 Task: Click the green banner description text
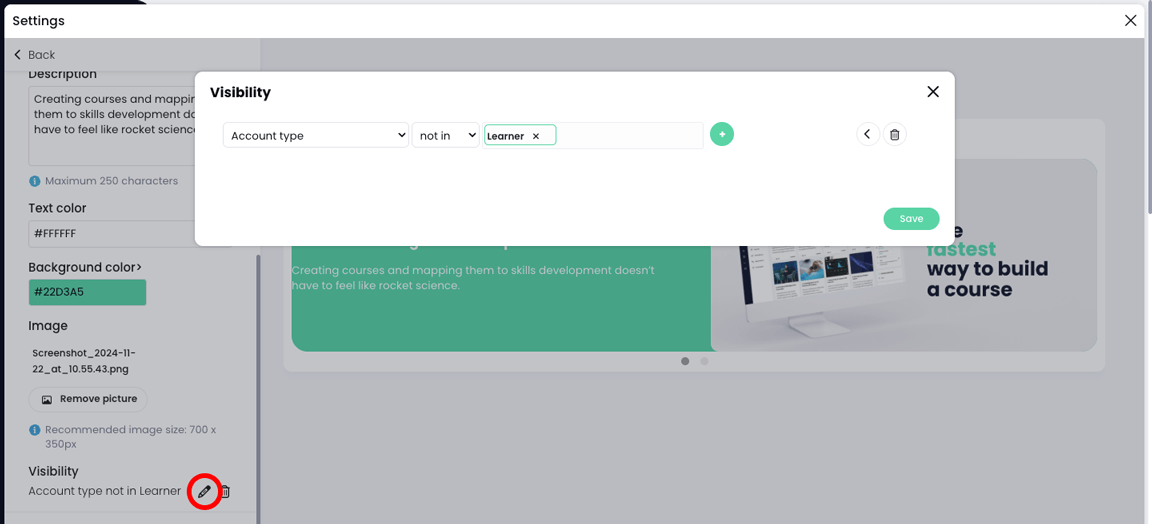(x=472, y=278)
